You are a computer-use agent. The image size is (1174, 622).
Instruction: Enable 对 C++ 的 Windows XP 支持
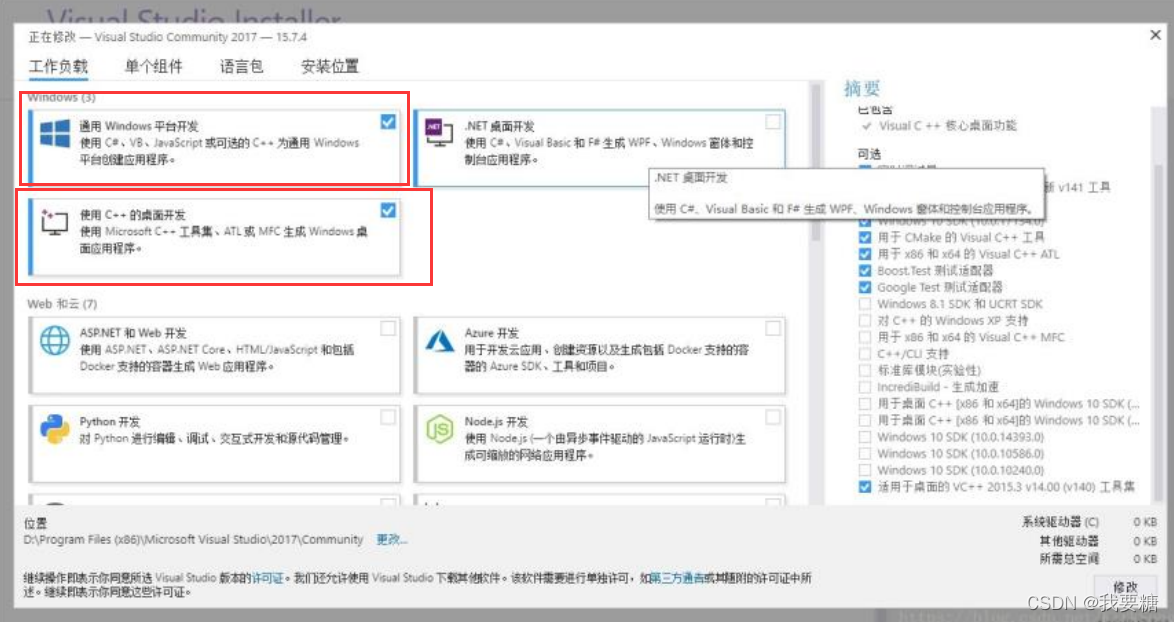tap(865, 320)
